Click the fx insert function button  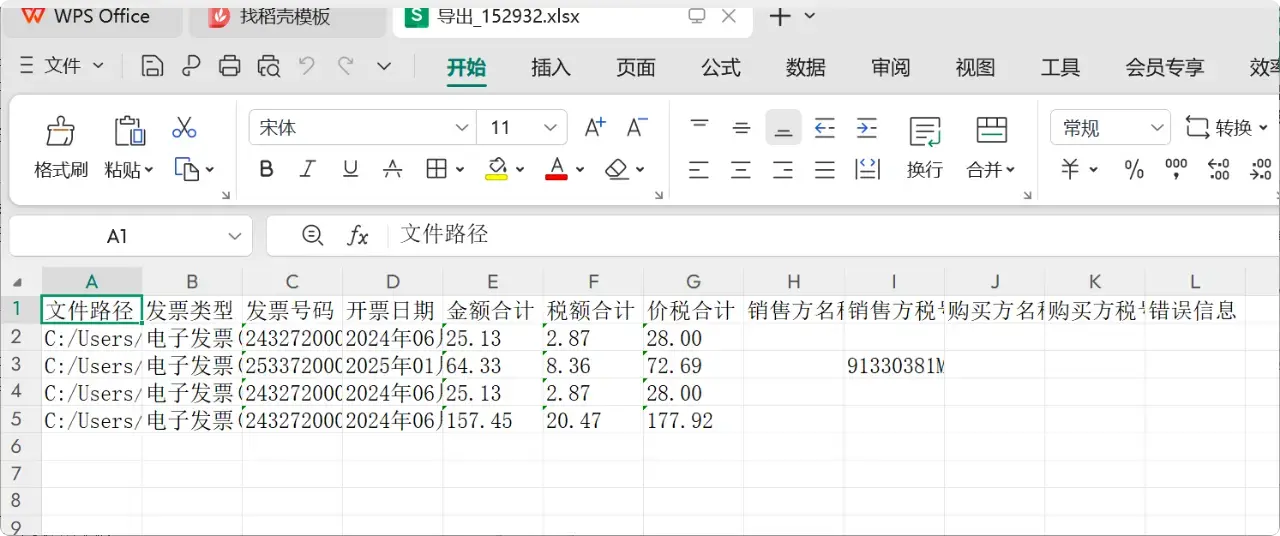click(x=358, y=236)
